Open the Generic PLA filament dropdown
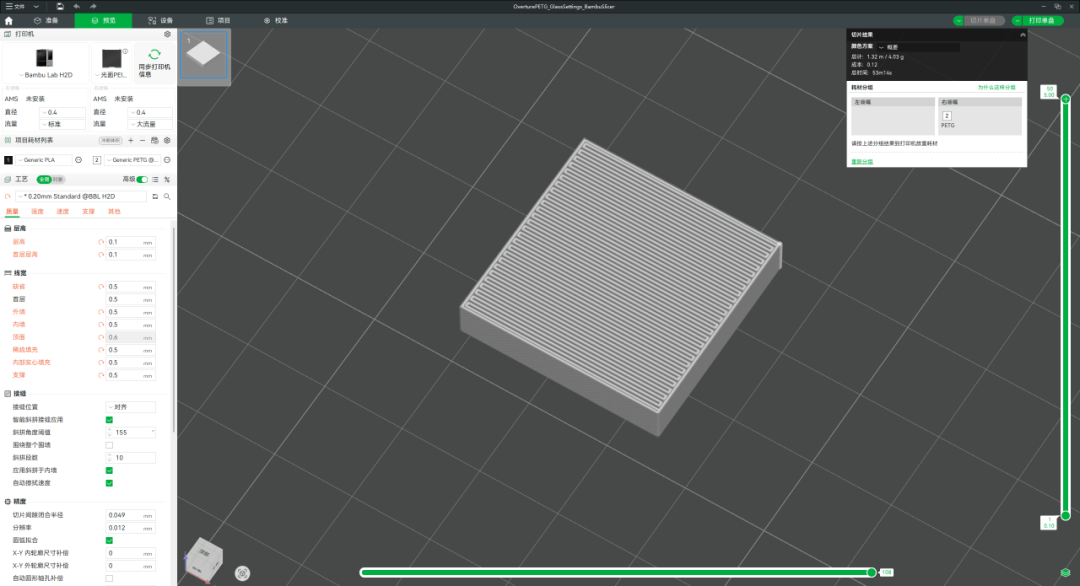The width and height of the screenshot is (1080, 586). [43, 160]
